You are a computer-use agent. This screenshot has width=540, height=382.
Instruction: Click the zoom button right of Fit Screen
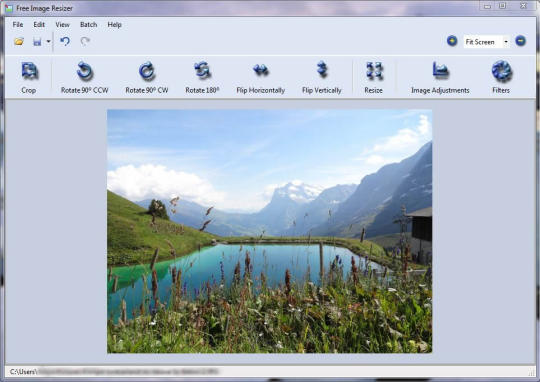point(520,41)
